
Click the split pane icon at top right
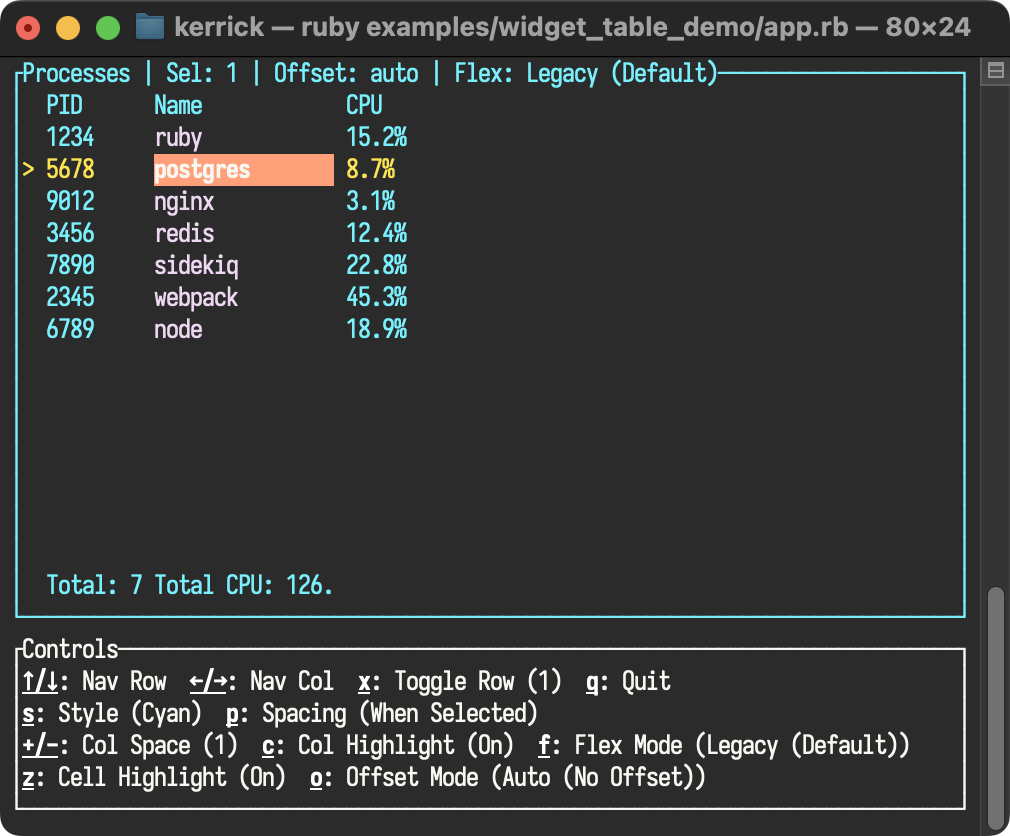tap(995, 71)
